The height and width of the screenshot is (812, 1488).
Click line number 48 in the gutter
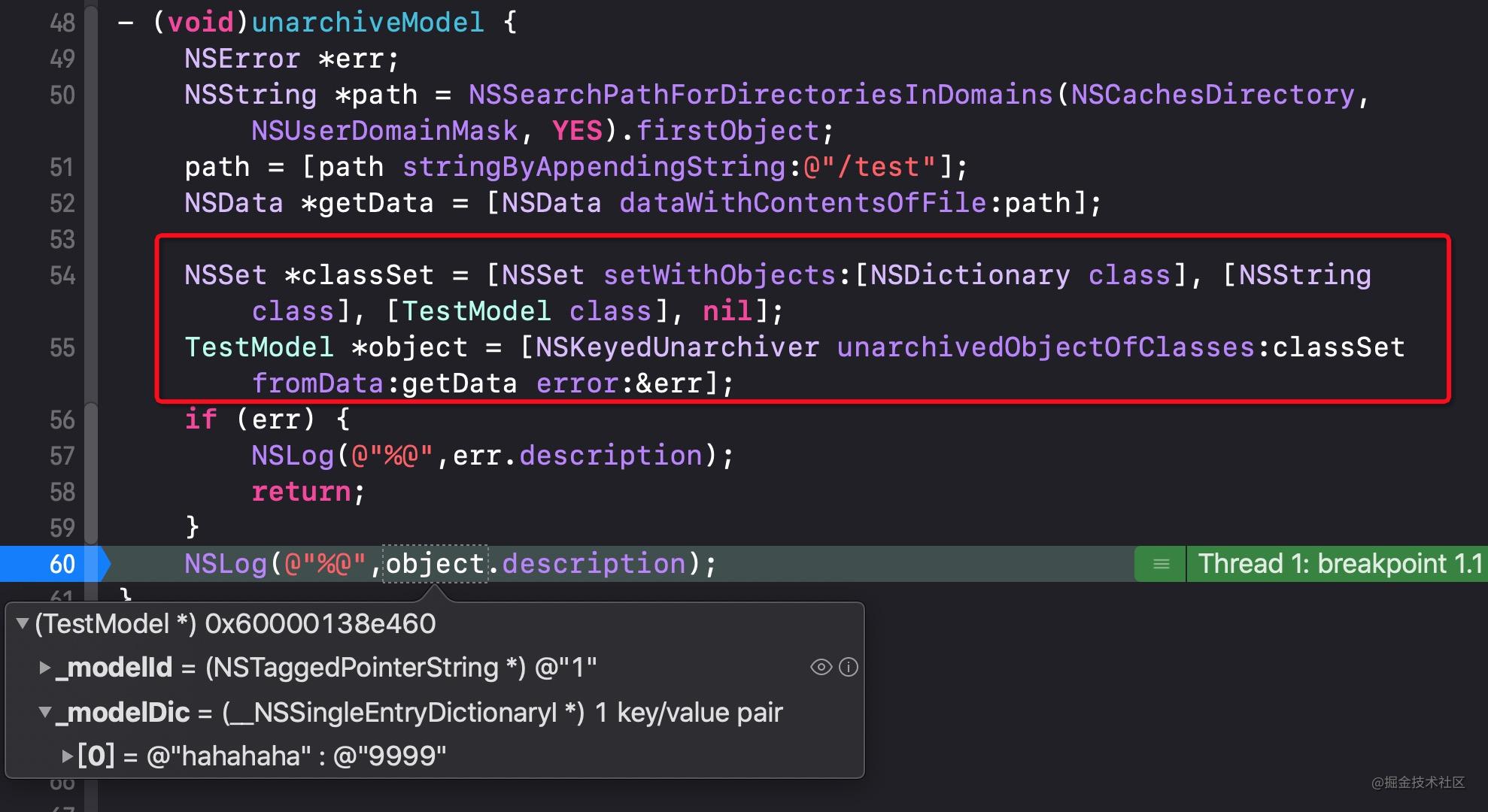[x=62, y=23]
